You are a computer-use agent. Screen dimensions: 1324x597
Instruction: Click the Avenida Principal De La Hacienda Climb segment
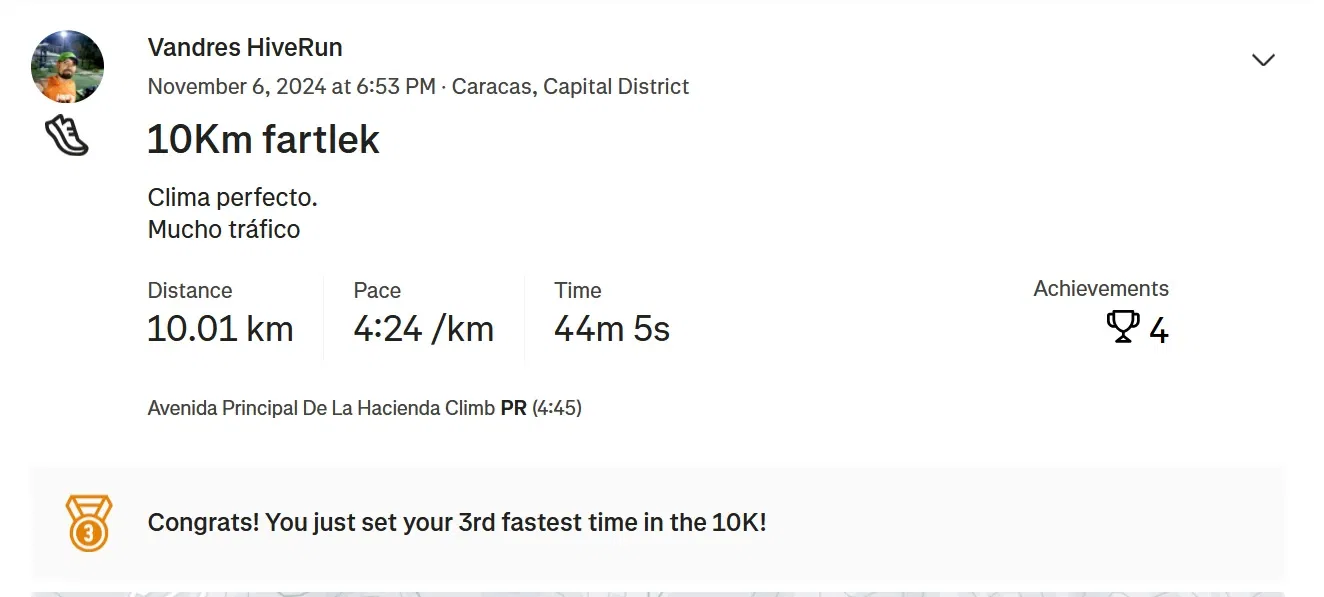(x=321, y=408)
